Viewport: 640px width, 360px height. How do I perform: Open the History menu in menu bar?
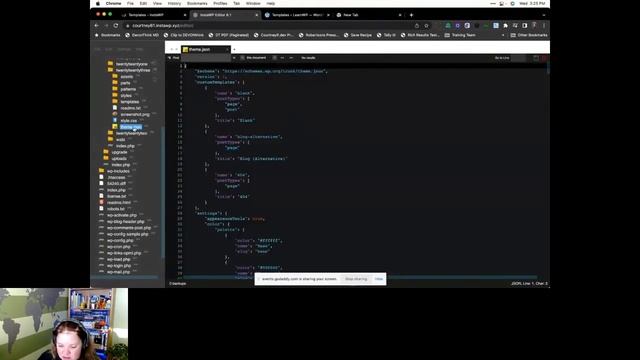[x=174, y=3]
